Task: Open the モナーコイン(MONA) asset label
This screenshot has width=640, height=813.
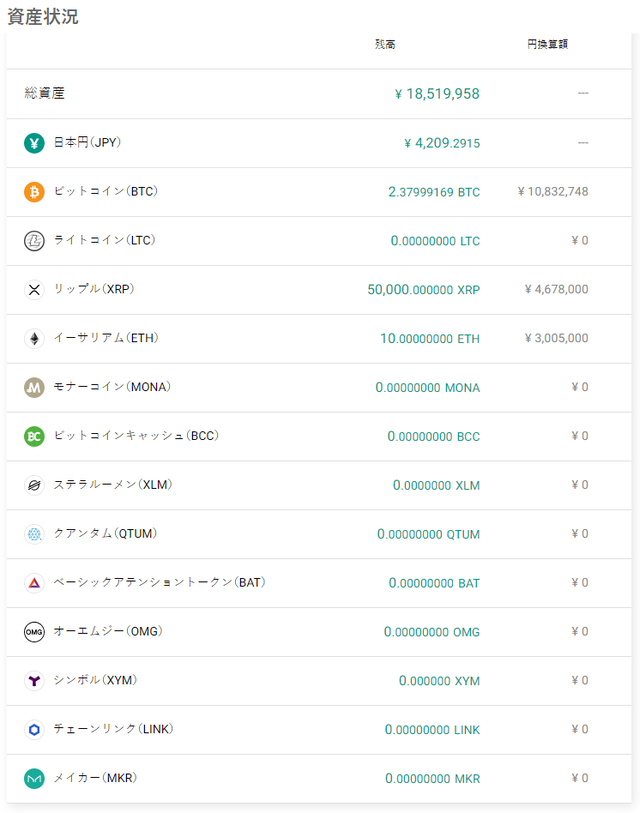Action: click(112, 387)
